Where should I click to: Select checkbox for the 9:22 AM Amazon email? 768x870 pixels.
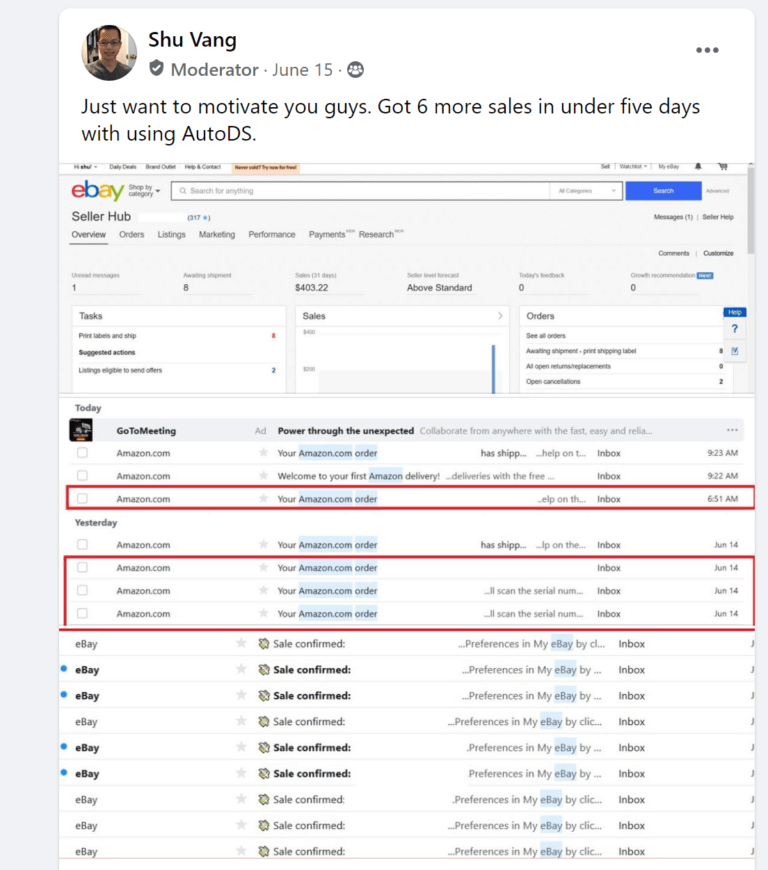(x=82, y=476)
